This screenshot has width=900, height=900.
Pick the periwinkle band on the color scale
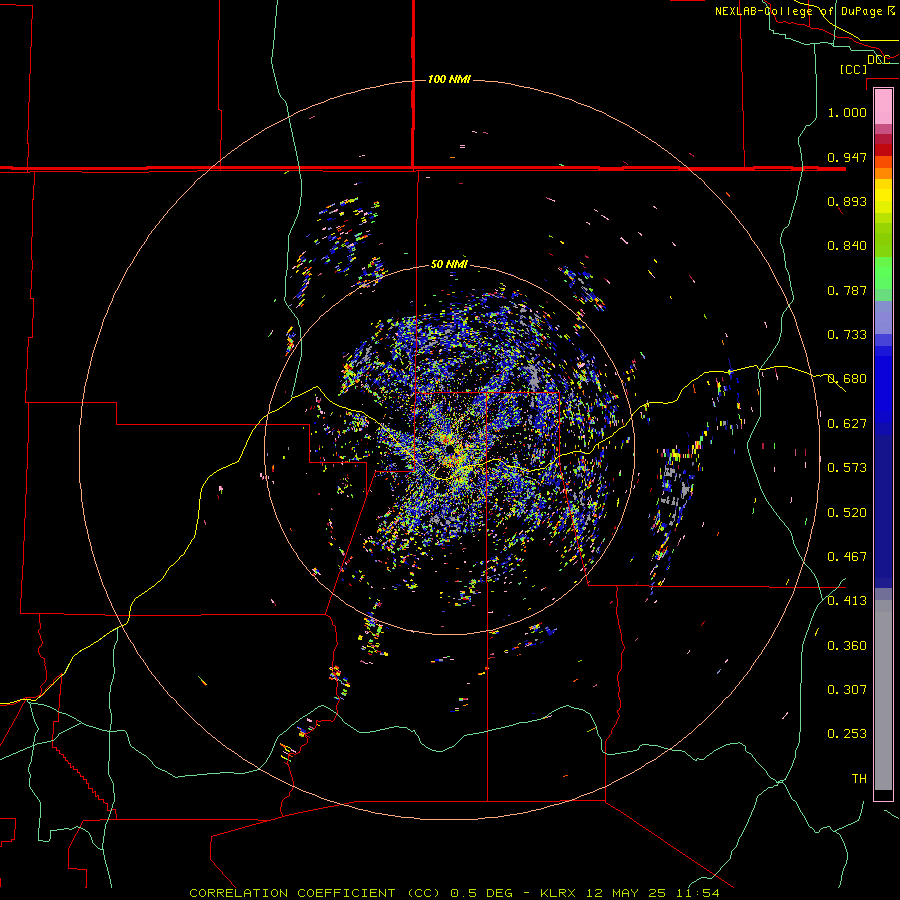pyautogui.click(x=883, y=317)
